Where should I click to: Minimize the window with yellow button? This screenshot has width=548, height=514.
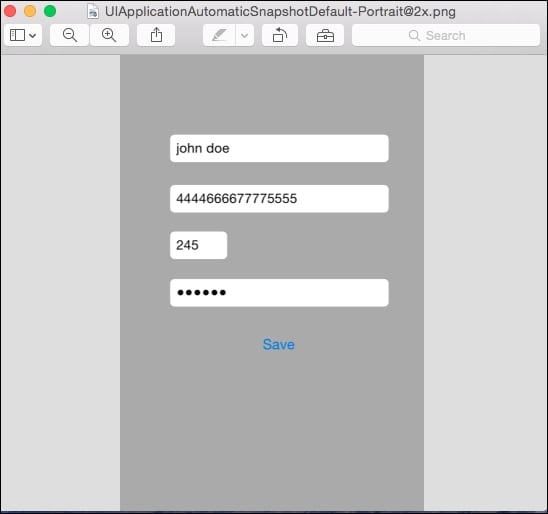pyautogui.click(x=30, y=11)
